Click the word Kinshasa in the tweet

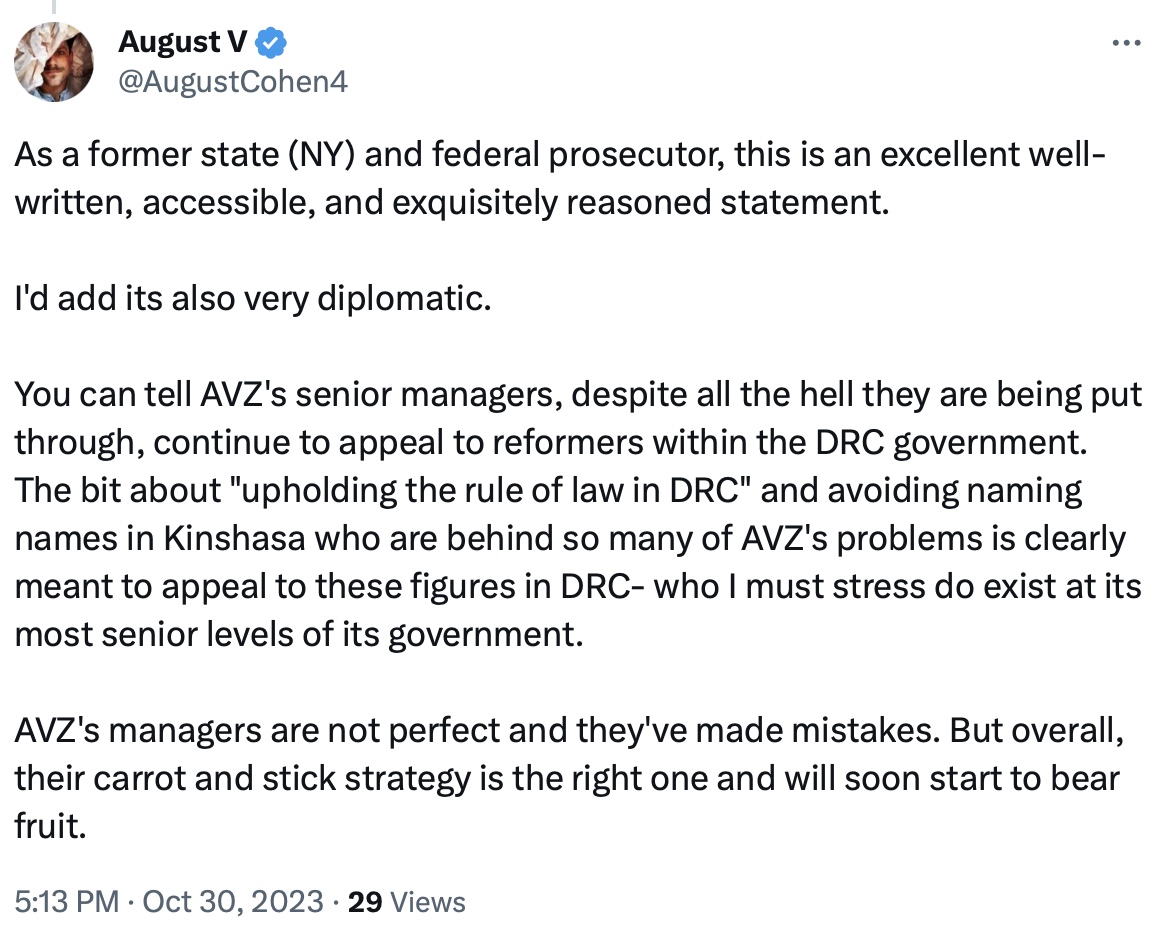pos(234,538)
